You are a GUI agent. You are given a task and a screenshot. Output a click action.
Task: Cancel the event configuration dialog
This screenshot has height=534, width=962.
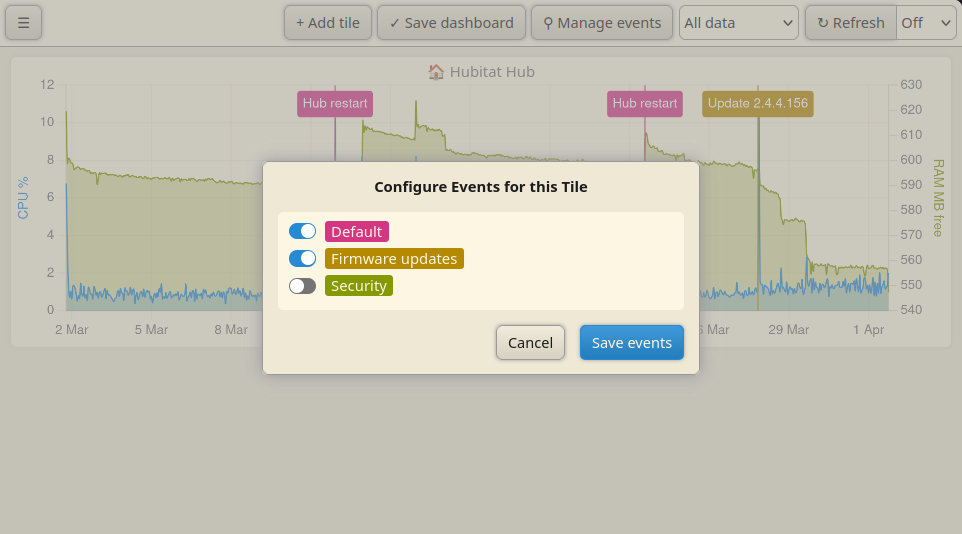pyautogui.click(x=530, y=342)
